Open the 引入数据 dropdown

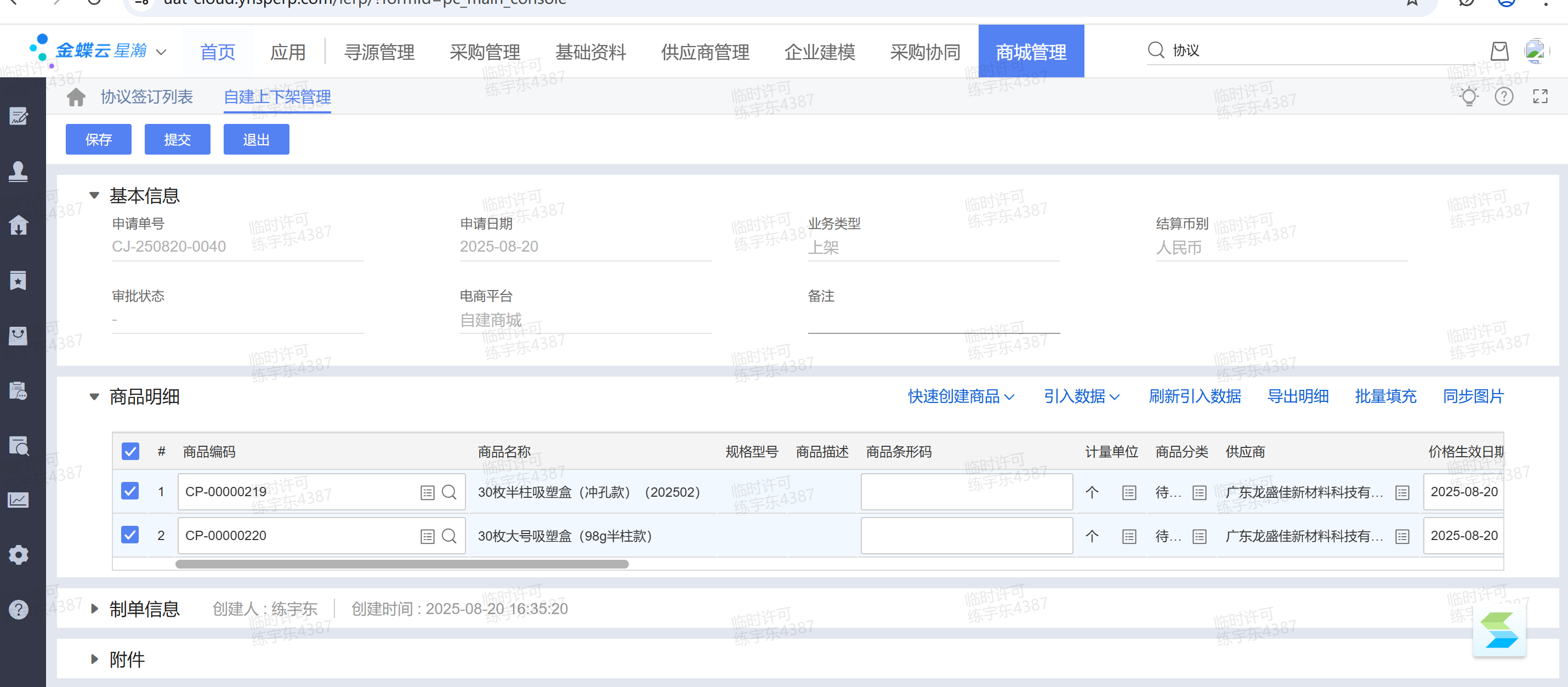click(1081, 397)
